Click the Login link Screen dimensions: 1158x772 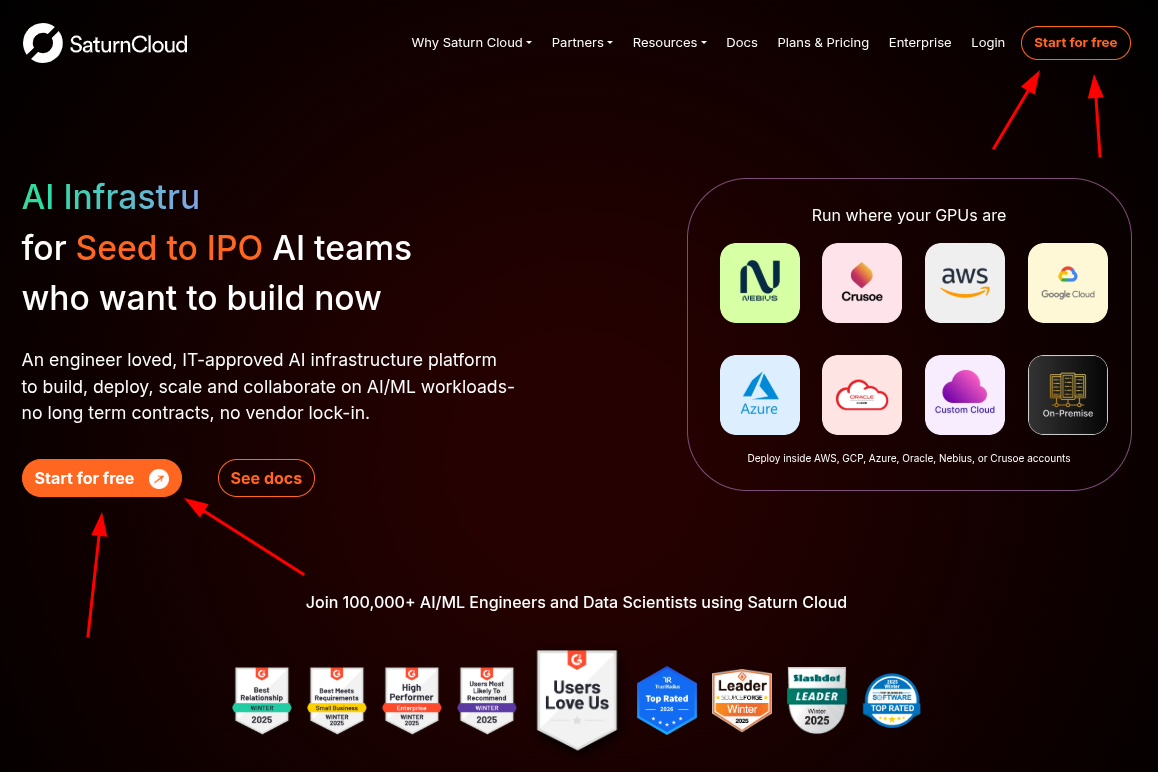(x=988, y=42)
